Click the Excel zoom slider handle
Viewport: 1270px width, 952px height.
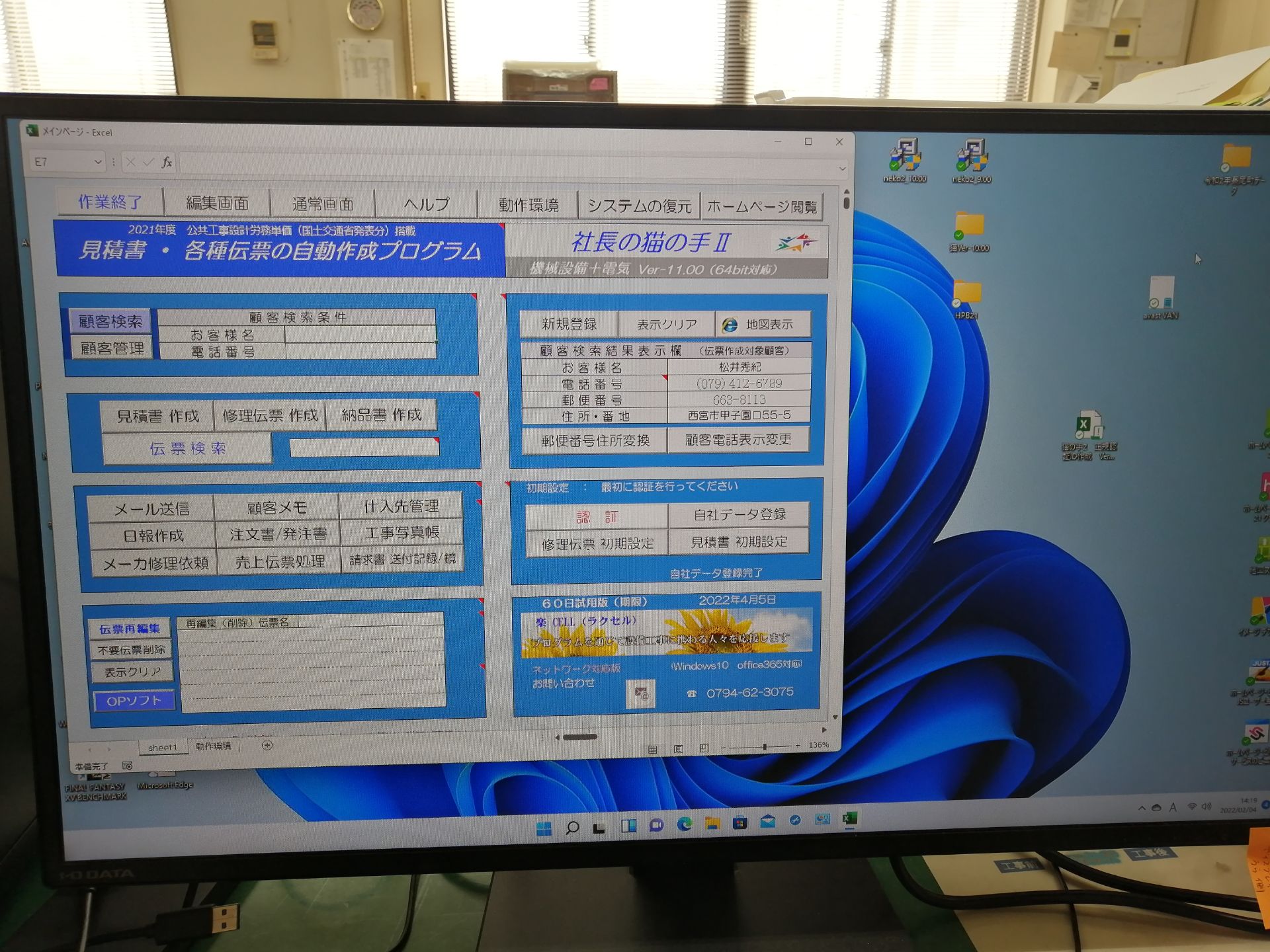(764, 746)
